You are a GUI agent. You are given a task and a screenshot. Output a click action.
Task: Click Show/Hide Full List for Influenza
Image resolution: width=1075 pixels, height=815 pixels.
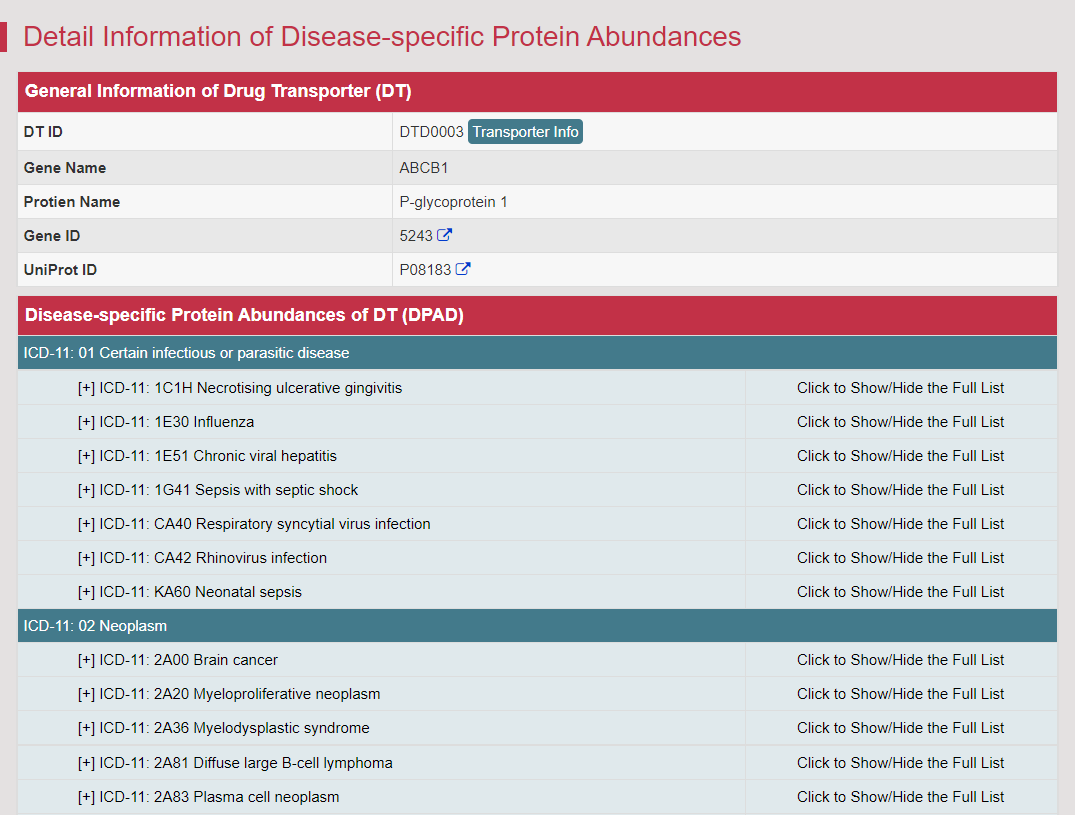click(900, 422)
